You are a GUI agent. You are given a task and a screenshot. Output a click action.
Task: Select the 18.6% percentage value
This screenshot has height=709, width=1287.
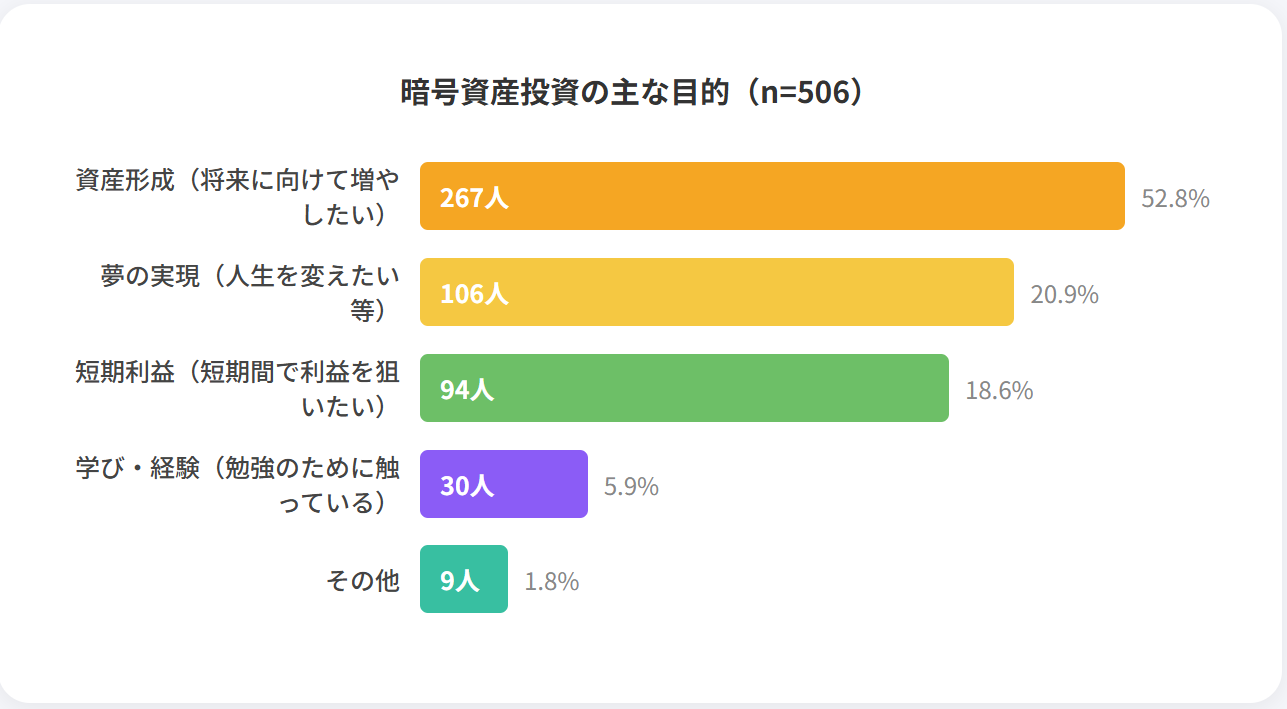click(998, 390)
